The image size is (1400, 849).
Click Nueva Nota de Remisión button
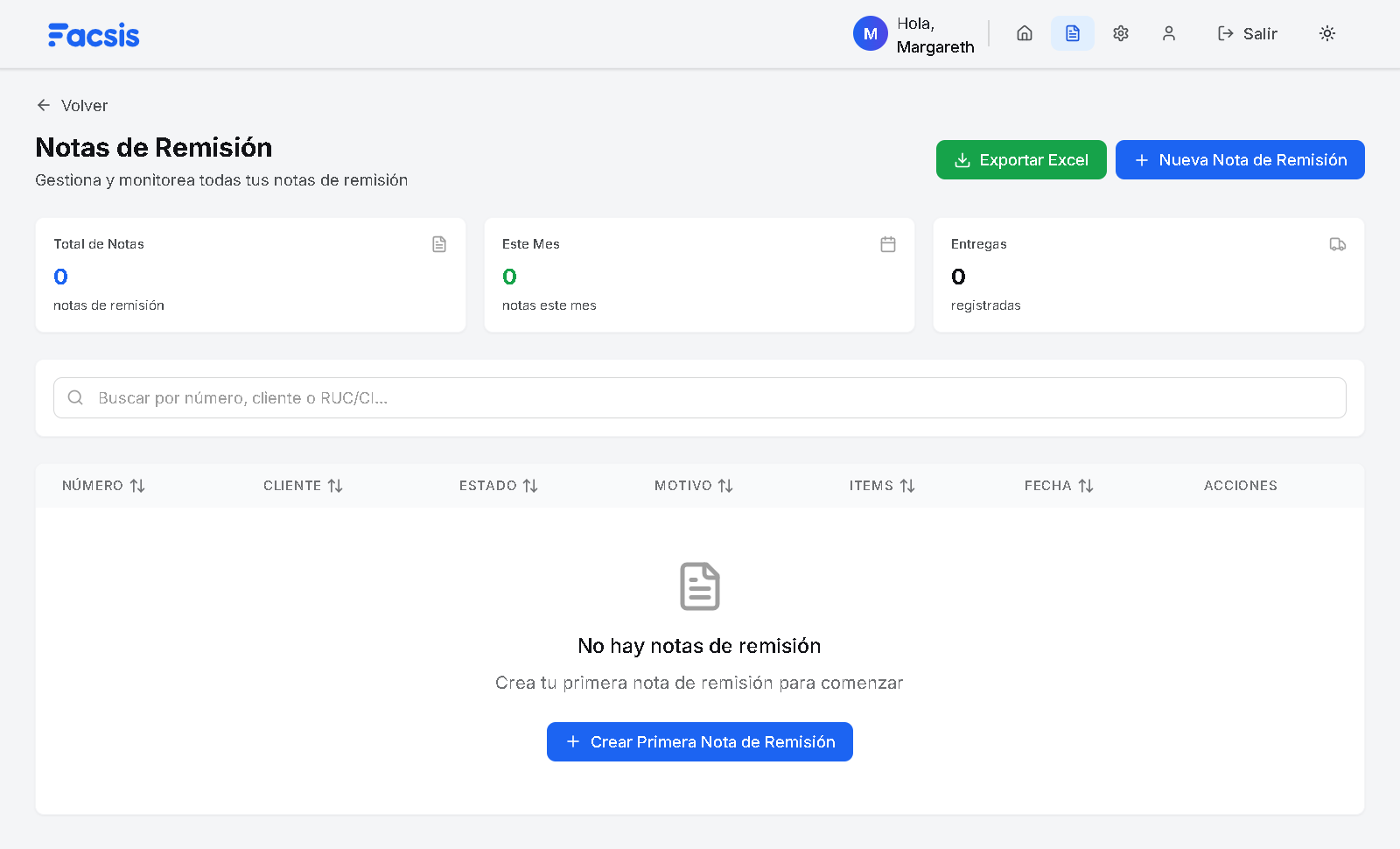pyautogui.click(x=1240, y=160)
